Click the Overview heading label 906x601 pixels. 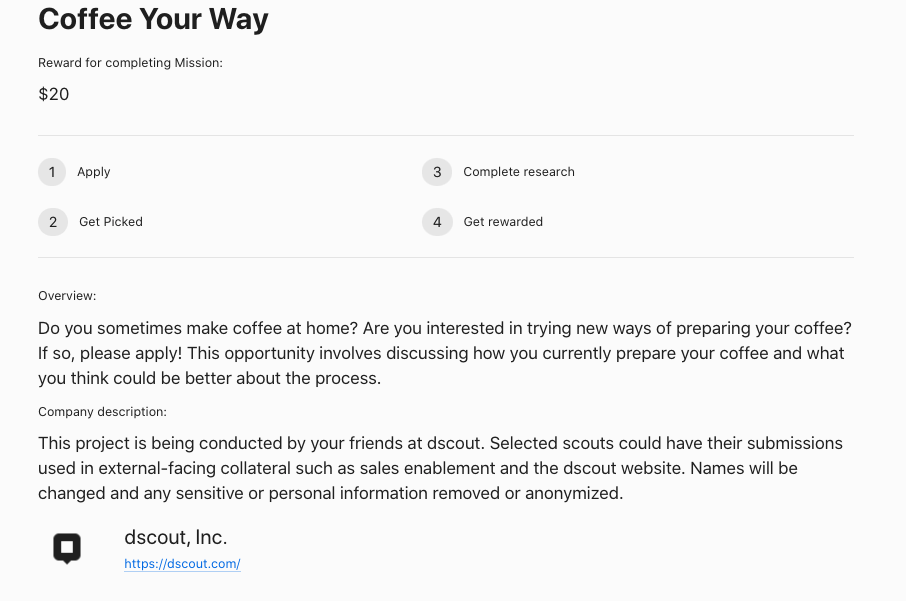[x=67, y=296]
